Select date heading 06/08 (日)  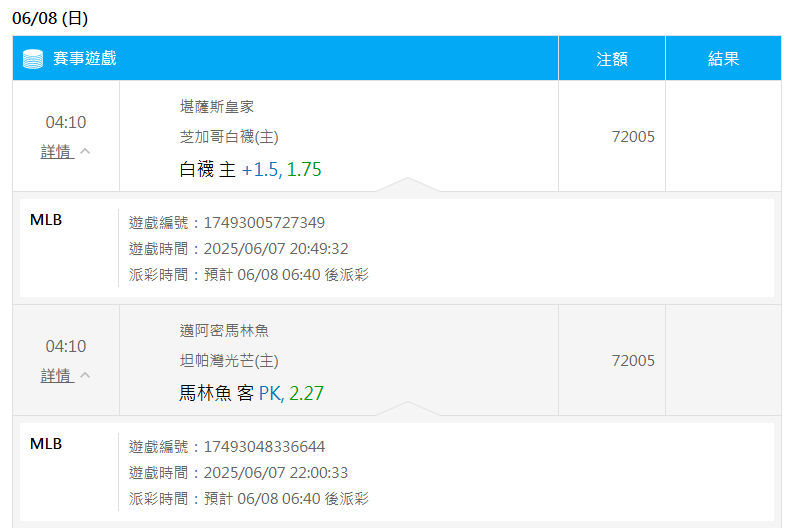click(50, 18)
